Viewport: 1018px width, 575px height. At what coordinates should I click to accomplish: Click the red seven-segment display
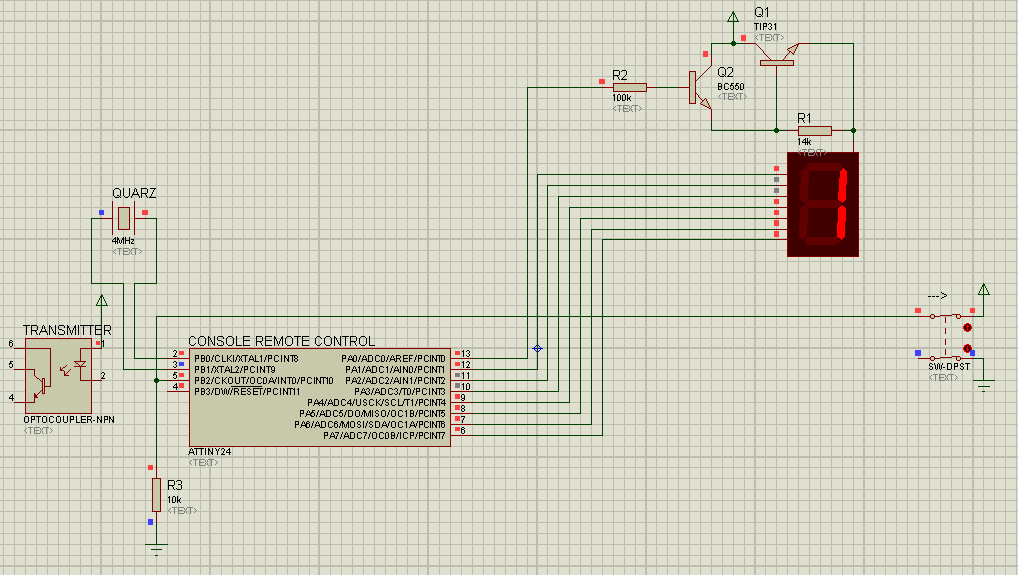click(x=823, y=205)
